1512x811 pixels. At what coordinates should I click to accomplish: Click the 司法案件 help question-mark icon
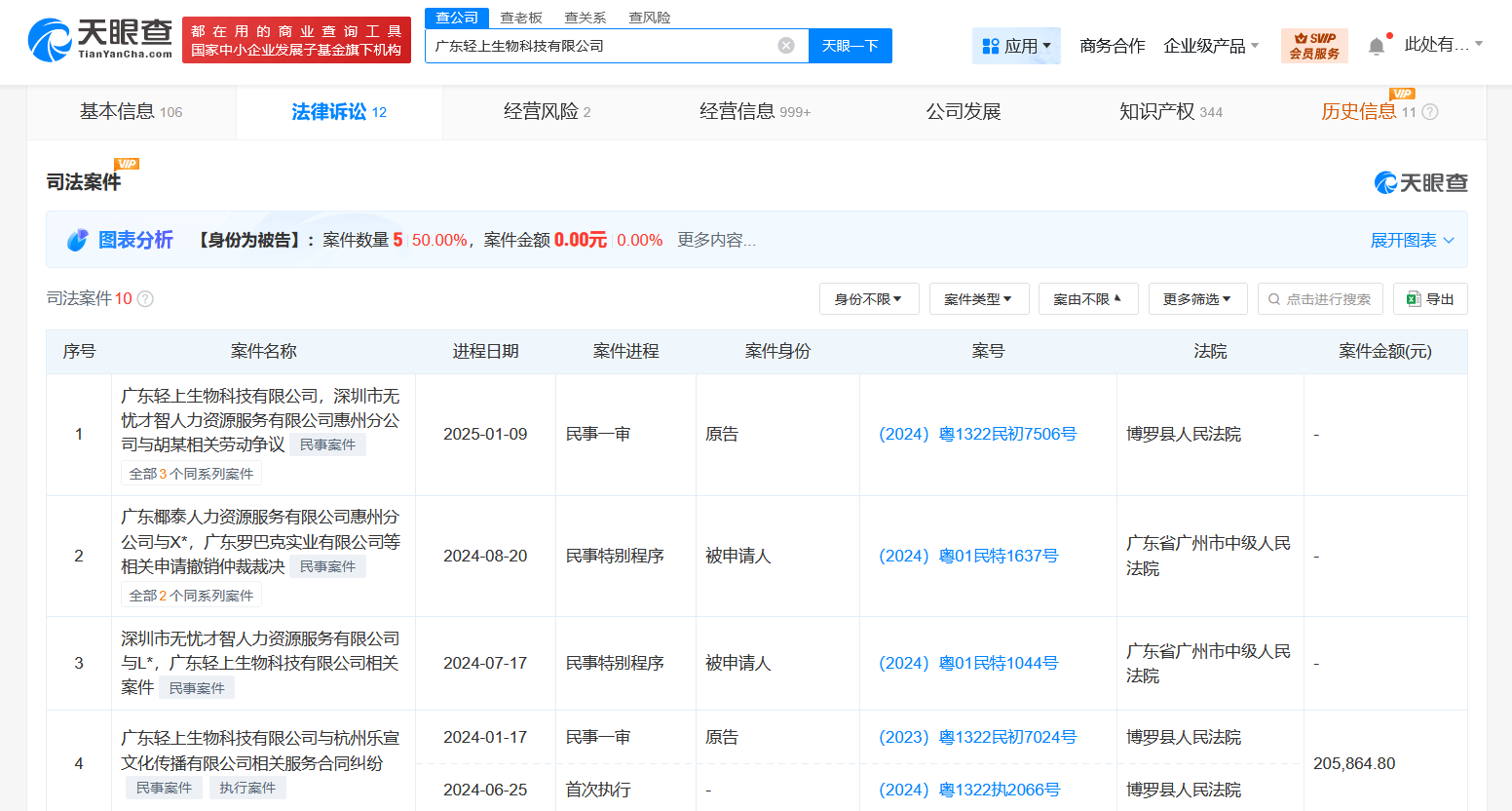coord(144,298)
